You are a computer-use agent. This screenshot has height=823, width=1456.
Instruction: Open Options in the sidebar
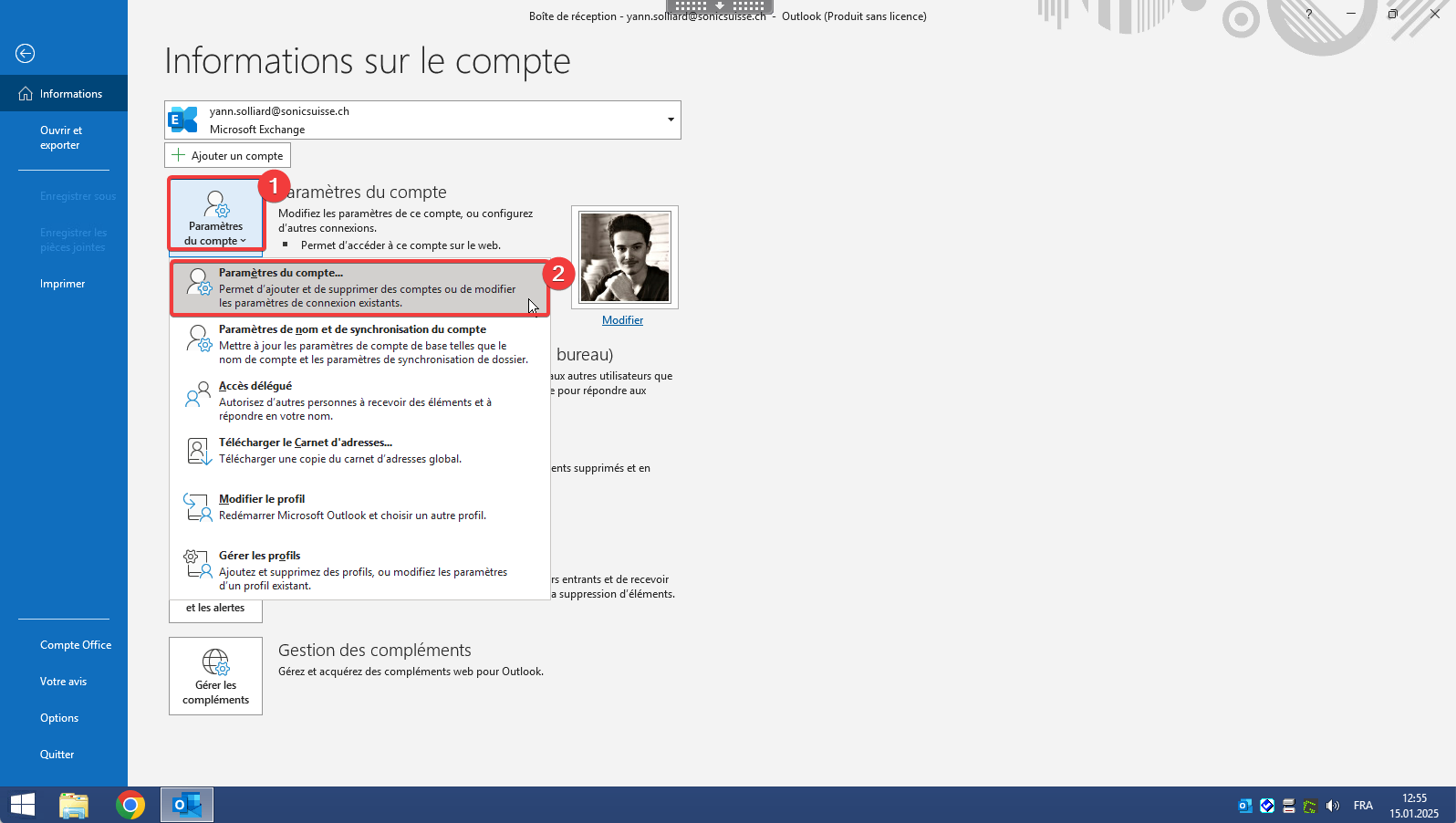point(59,718)
